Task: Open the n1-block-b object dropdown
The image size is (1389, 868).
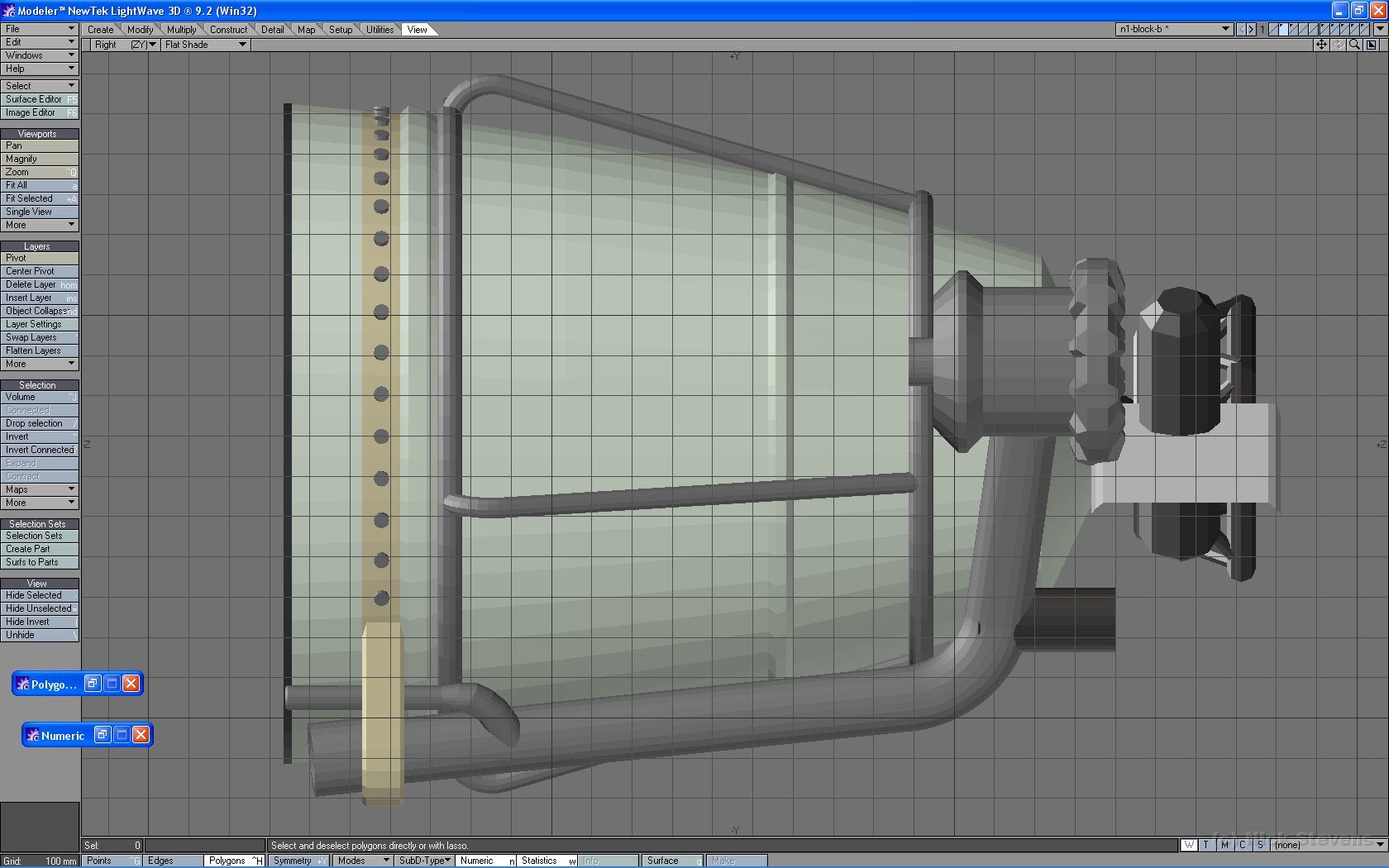Action: click(x=1174, y=29)
